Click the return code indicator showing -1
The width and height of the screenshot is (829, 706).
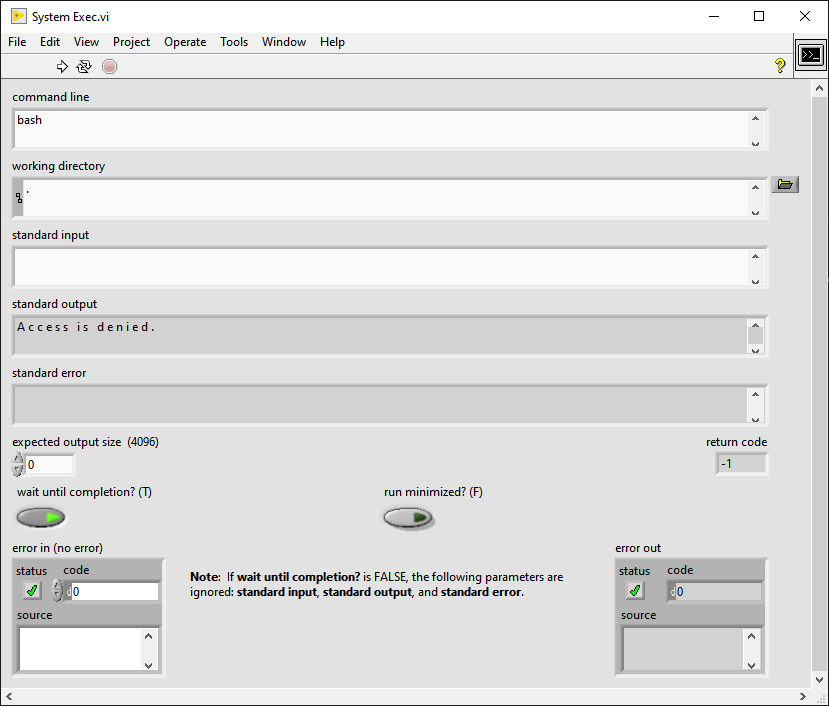(741, 464)
